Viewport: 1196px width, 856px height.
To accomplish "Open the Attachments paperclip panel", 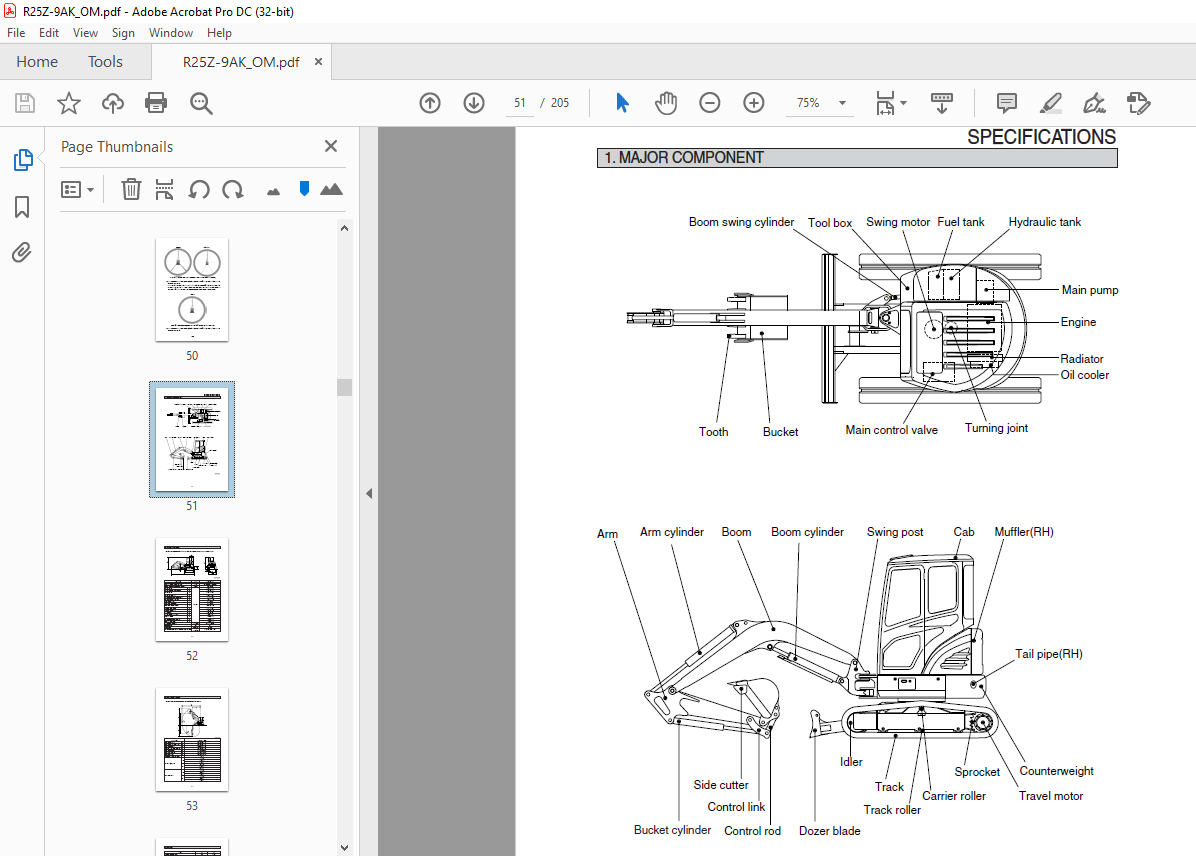I will pos(22,253).
